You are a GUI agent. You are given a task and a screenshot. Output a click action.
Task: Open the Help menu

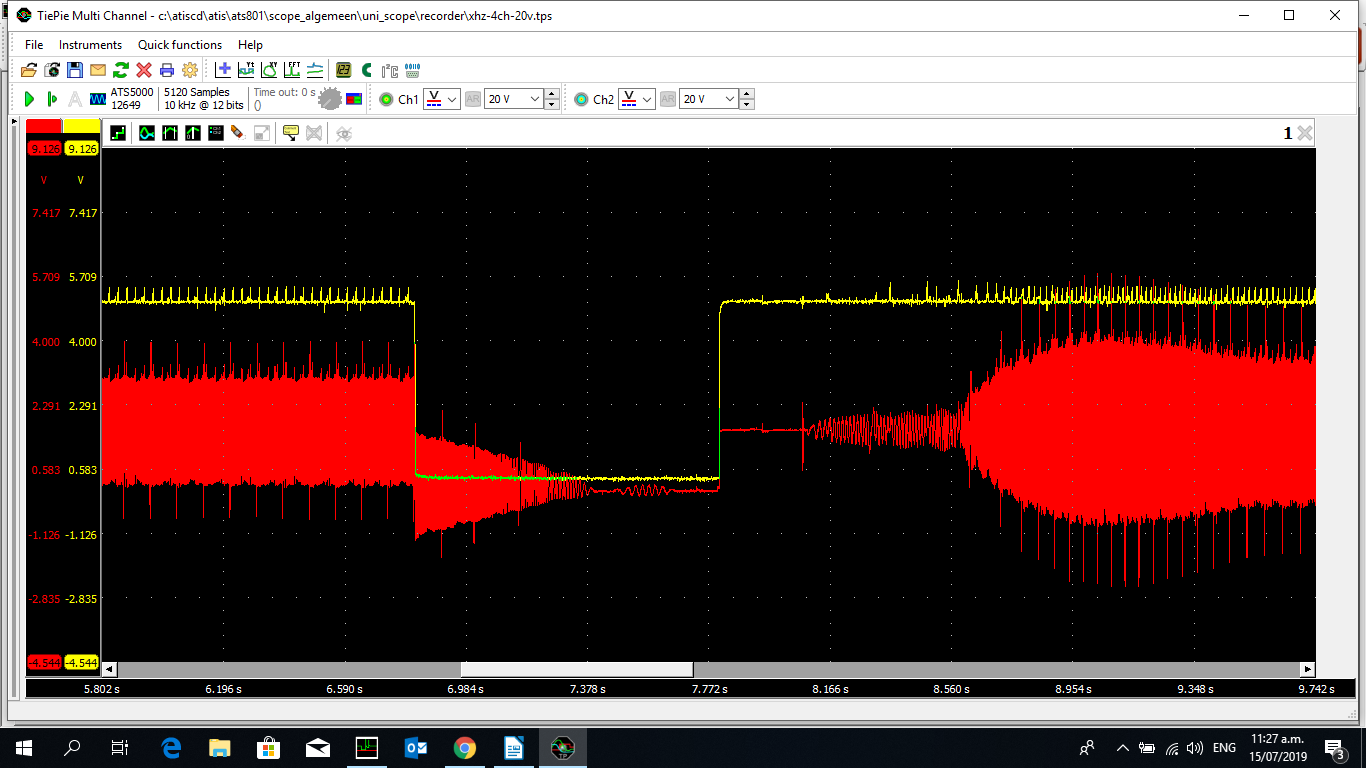click(x=250, y=45)
